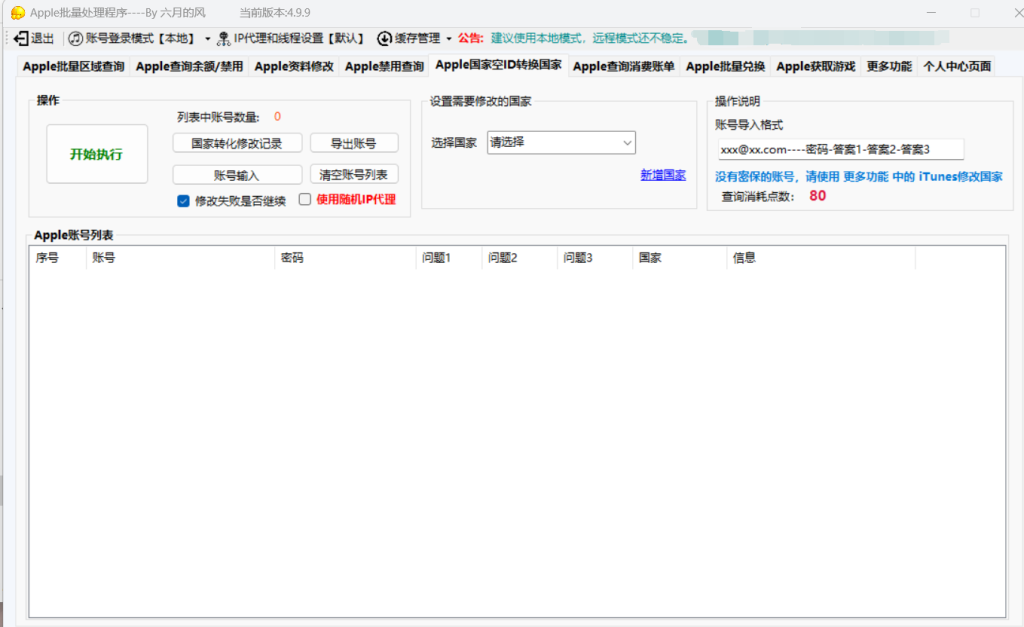Open the Apple查询余额/禁用 tab
Viewport: 1024px width, 627px height.
click(189, 67)
